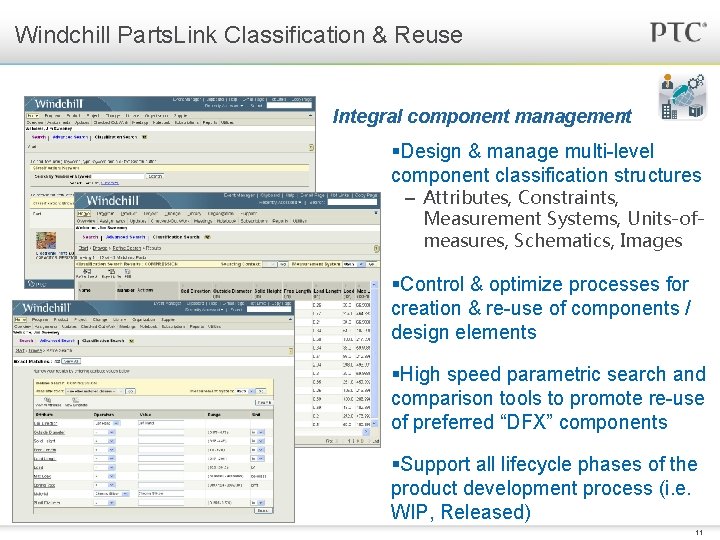Open Recently Accessed dropdown in middle window header
Screen dimensions: 720x540
pyautogui.click(x=281, y=202)
